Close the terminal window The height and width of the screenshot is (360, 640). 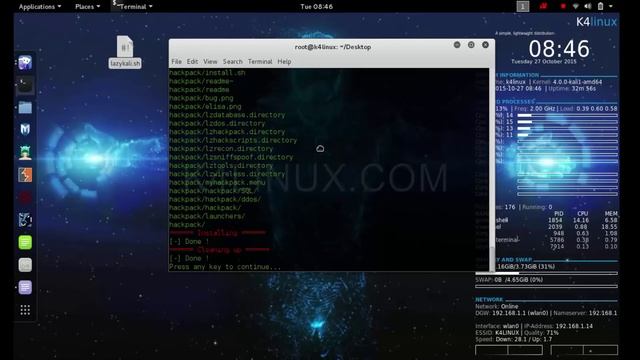click(485, 45)
